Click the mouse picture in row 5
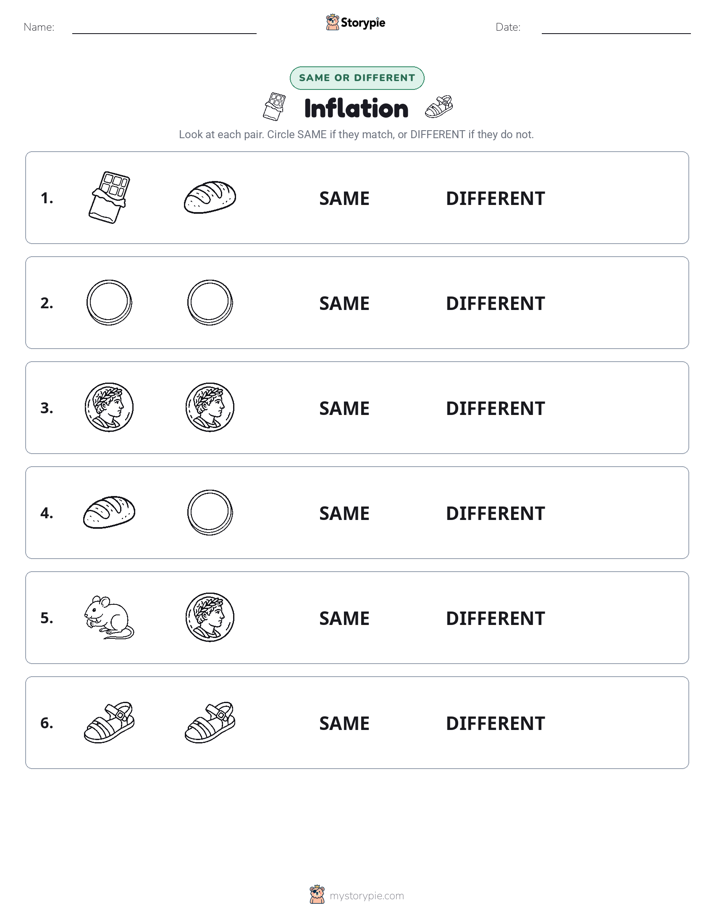The image size is (714, 924). point(109,618)
